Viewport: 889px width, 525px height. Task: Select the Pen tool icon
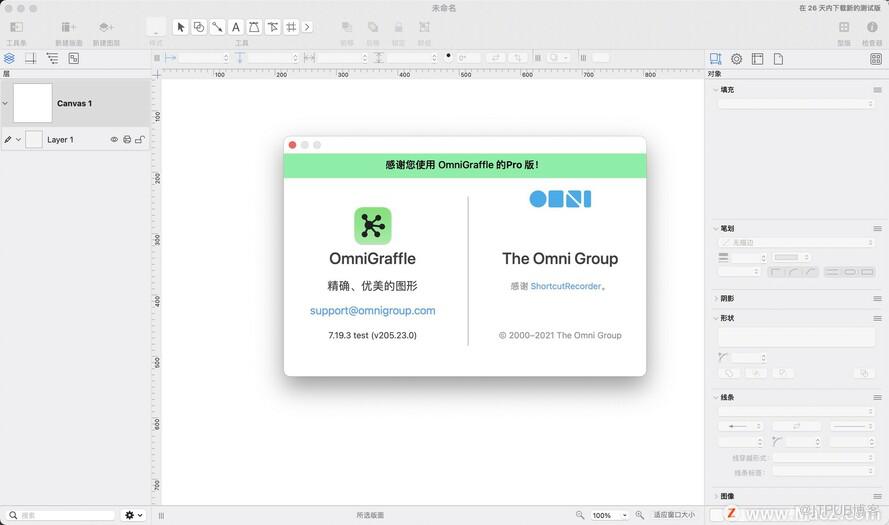point(254,27)
